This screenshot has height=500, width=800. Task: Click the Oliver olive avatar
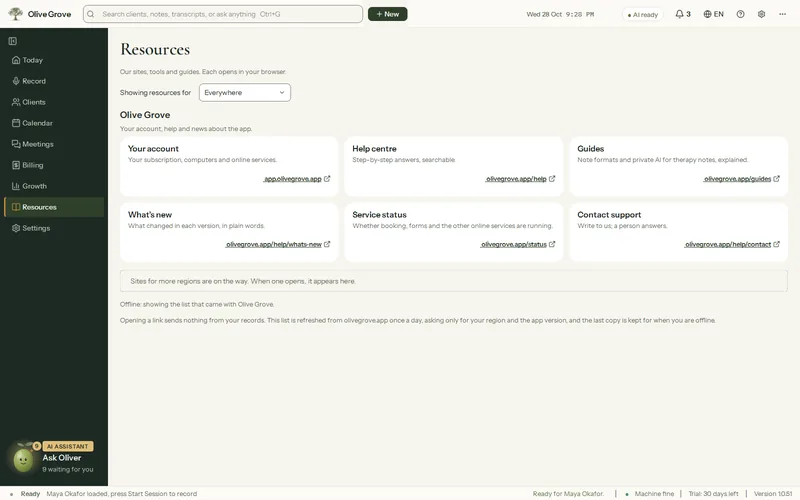point(23,460)
